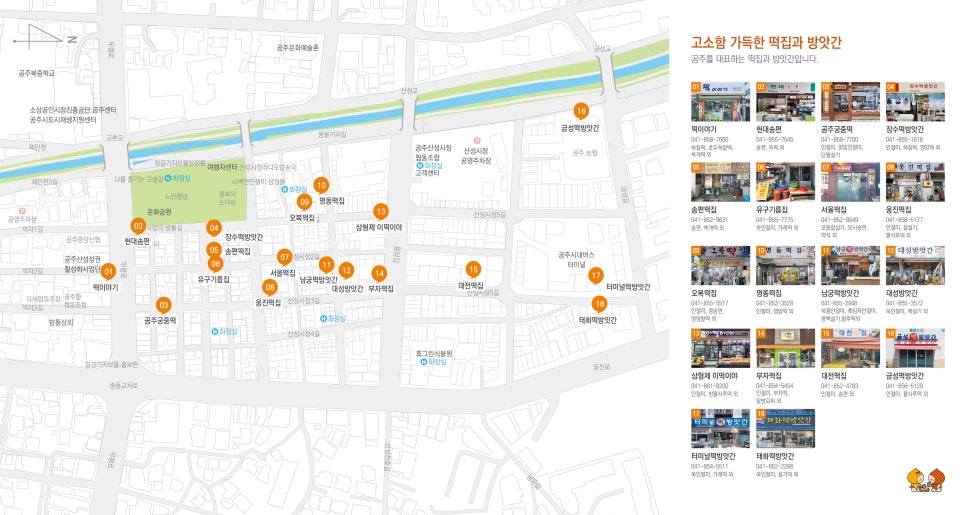Image resolution: width=966 pixels, height=515 pixels.
Task: Click map pin 05 for 송편떡집
Action: pos(214,250)
